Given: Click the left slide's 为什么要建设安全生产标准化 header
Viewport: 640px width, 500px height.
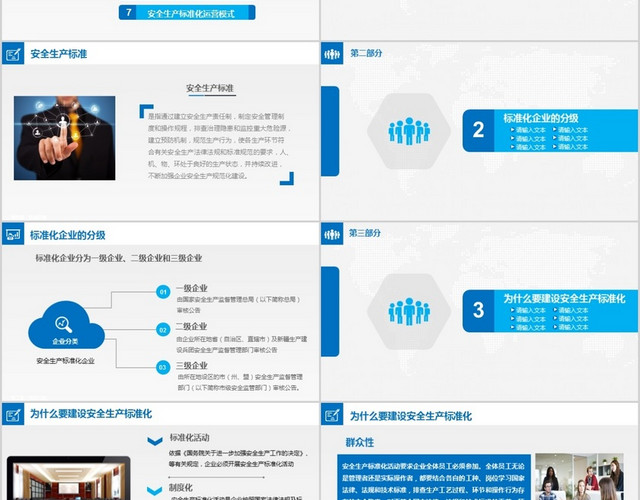Looking at the screenshot, I should point(91,414).
